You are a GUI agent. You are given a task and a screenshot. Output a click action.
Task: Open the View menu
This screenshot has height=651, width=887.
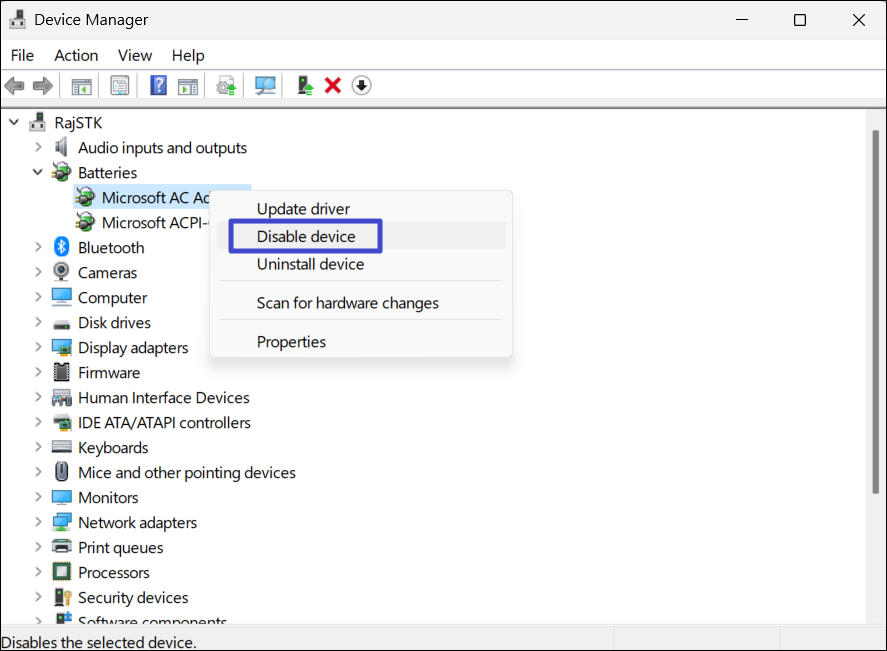(x=135, y=55)
